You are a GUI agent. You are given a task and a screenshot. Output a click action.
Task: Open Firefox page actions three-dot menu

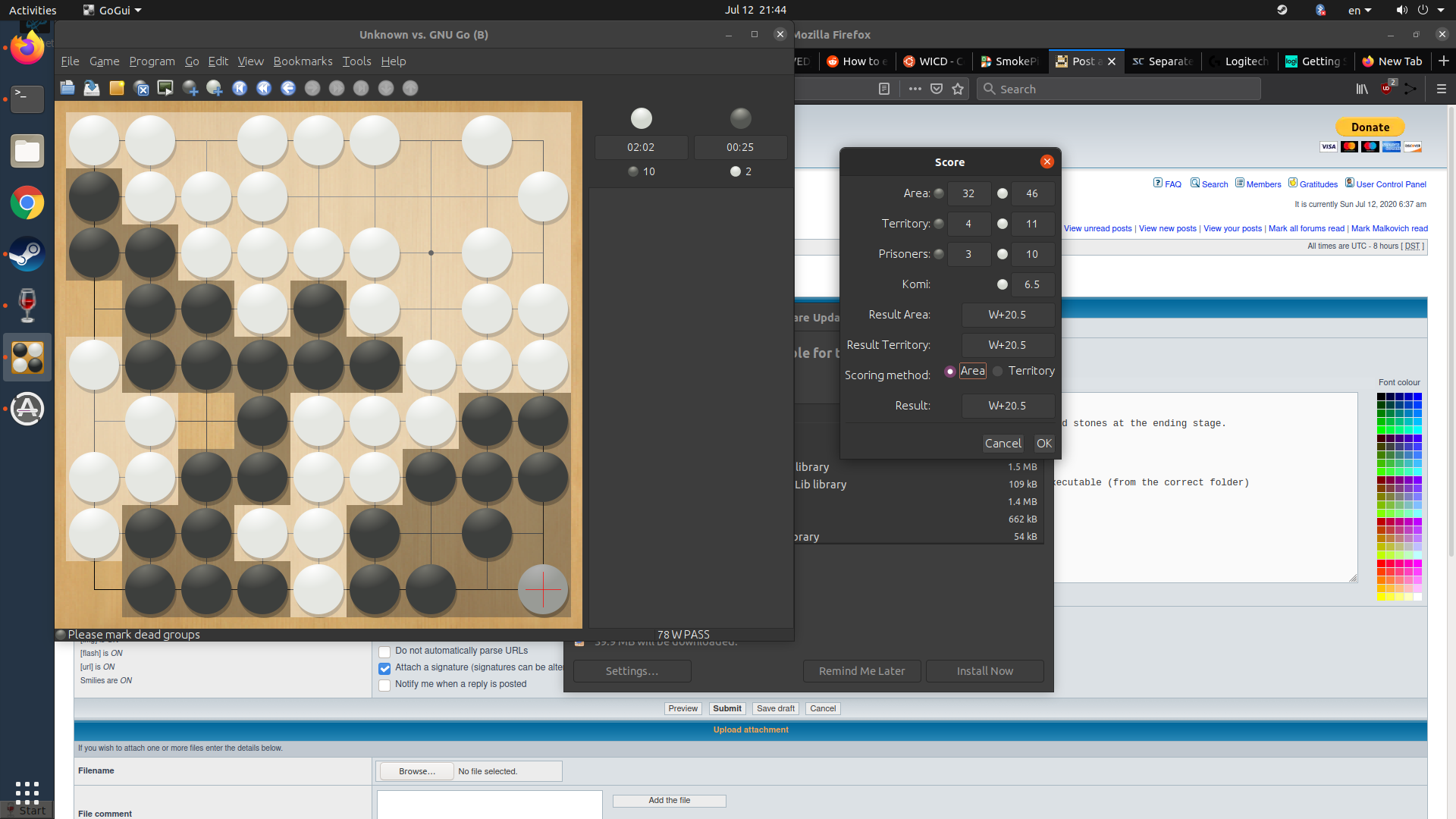pos(915,89)
